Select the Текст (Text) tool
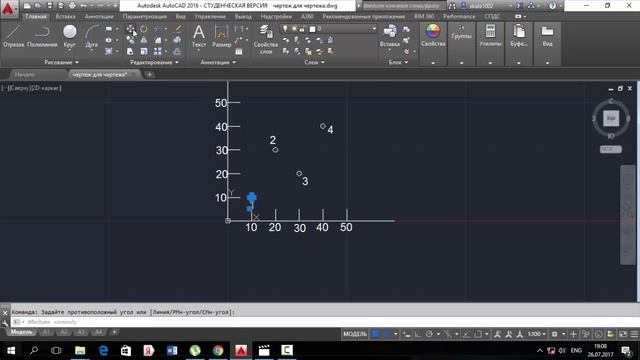The image size is (640, 360). (199, 36)
